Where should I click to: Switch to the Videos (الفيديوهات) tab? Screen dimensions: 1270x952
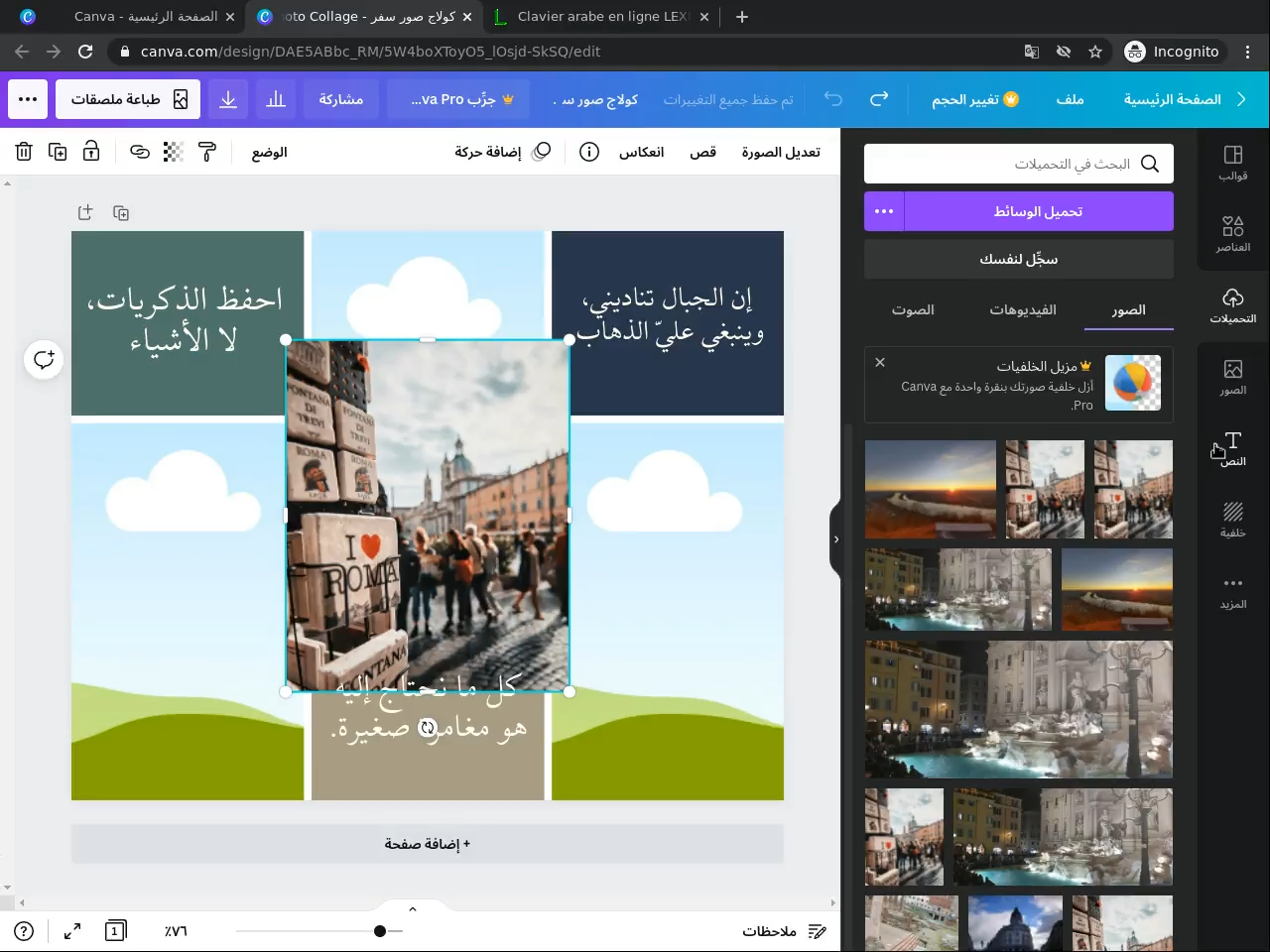[x=1022, y=310]
